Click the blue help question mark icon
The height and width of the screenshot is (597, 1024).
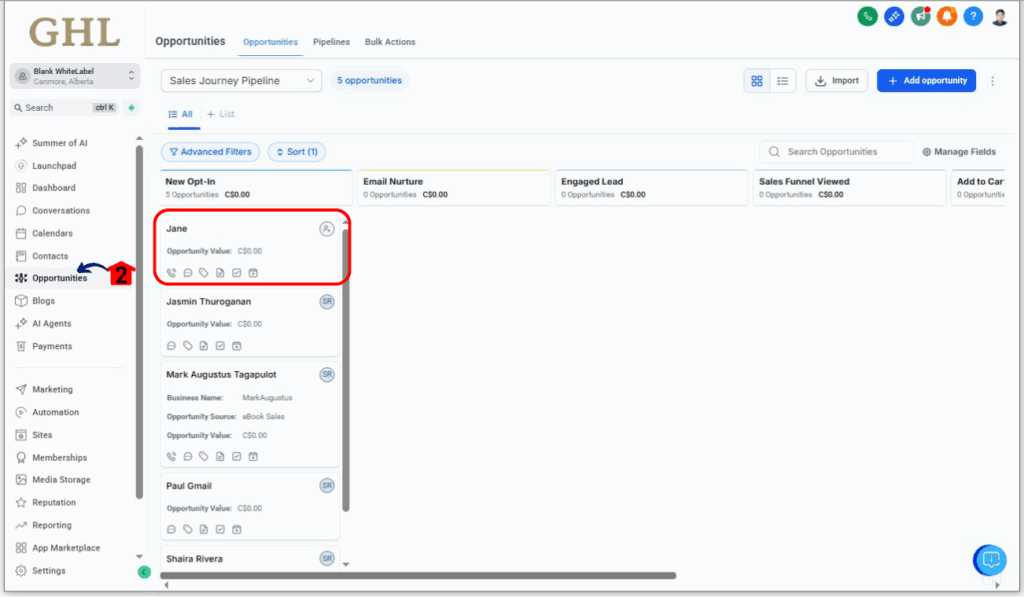973,16
